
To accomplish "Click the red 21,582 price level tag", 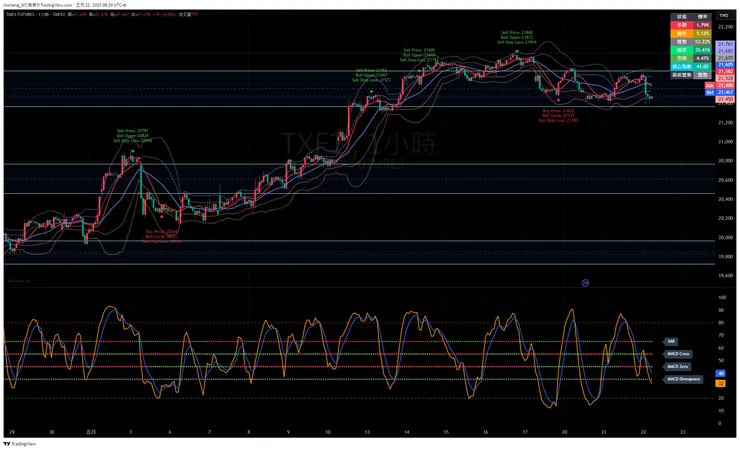I will 725,72.
